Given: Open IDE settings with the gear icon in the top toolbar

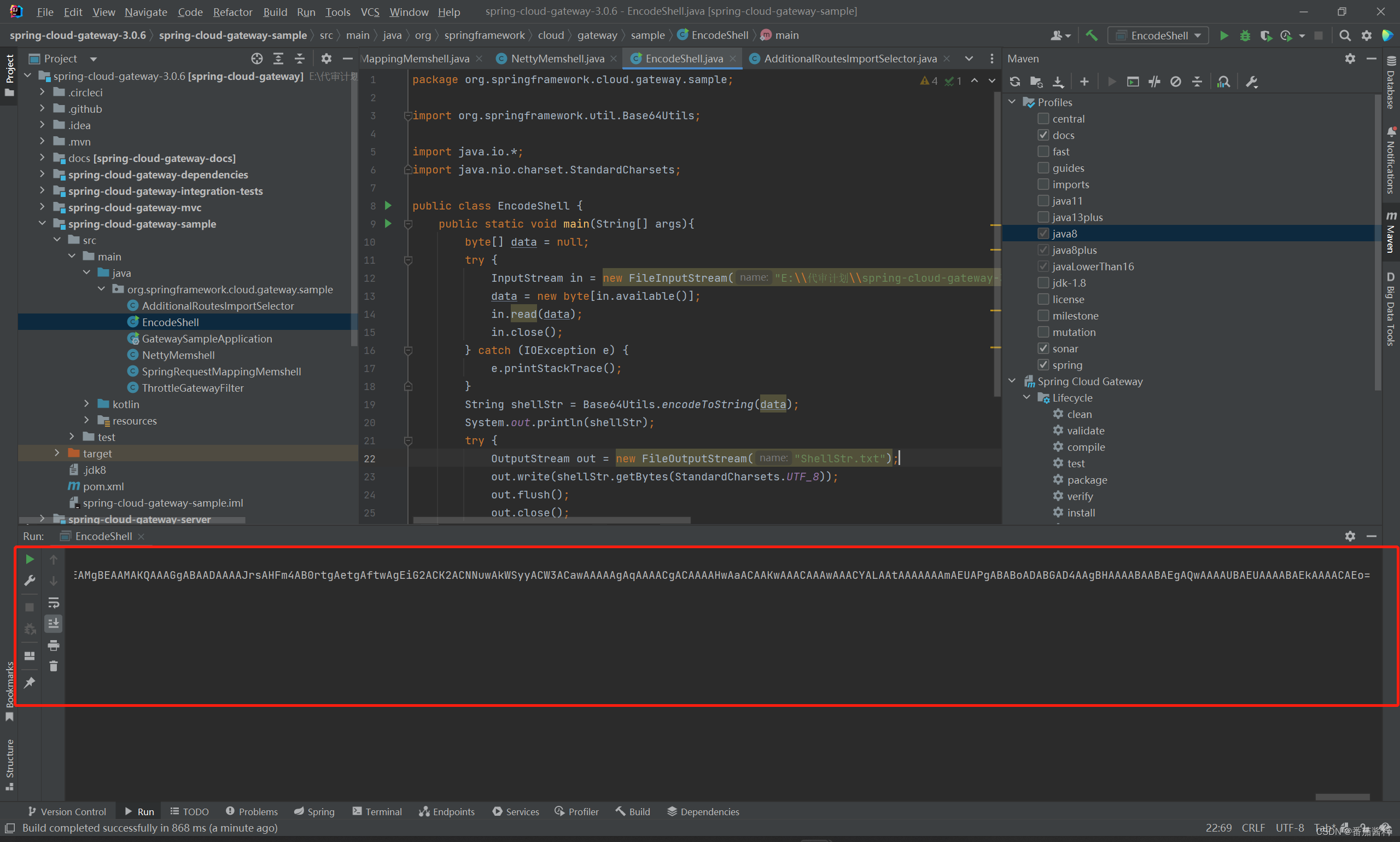Looking at the screenshot, I should pyautogui.click(x=1367, y=36).
